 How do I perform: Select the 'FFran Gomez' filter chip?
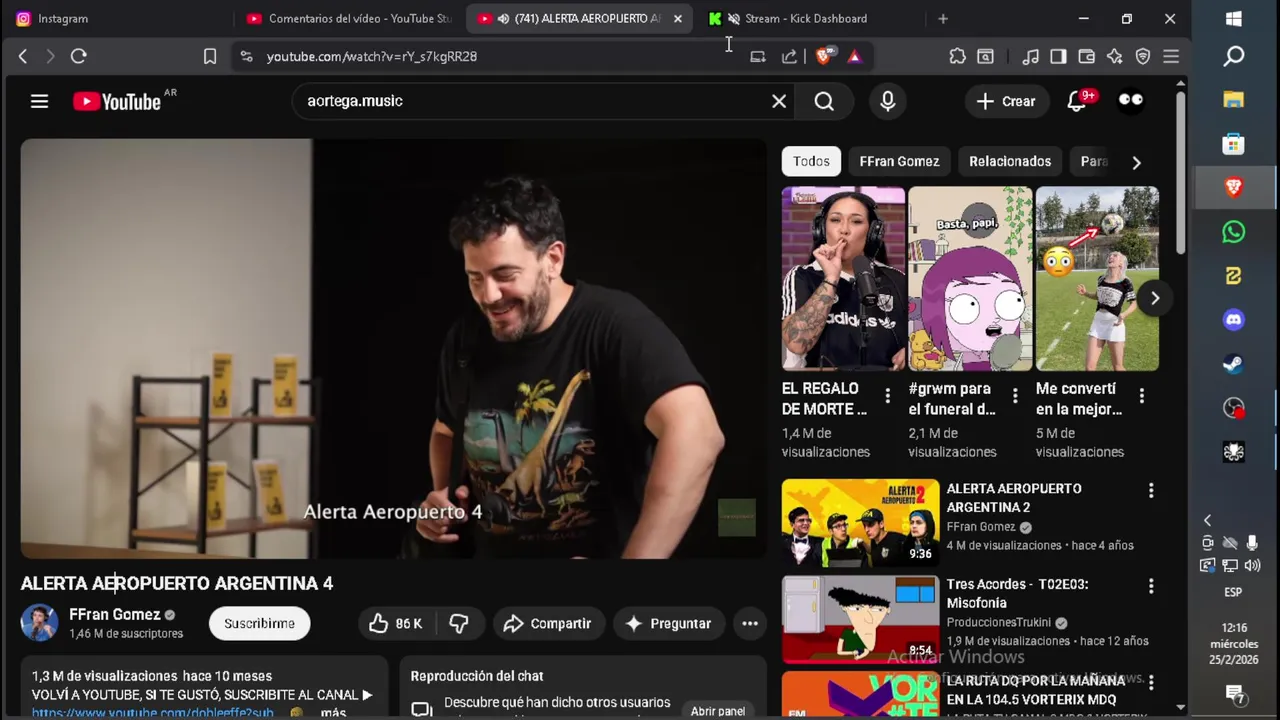(x=899, y=161)
